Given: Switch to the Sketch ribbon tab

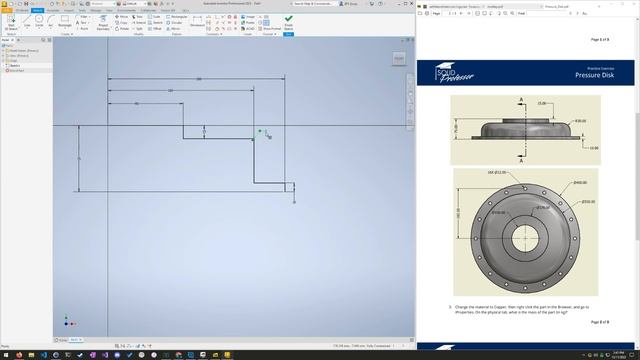Looking at the screenshot, I should tap(37, 10).
